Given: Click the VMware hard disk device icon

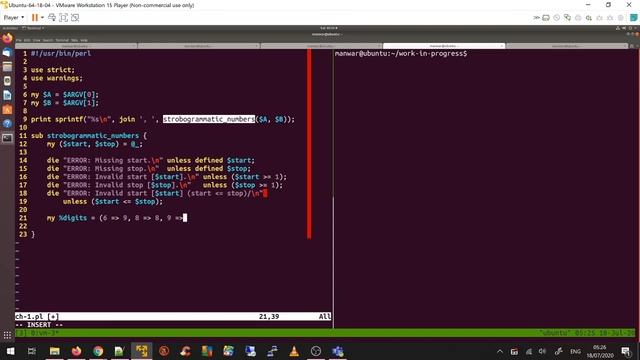Looking at the screenshot, I should point(546,18).
